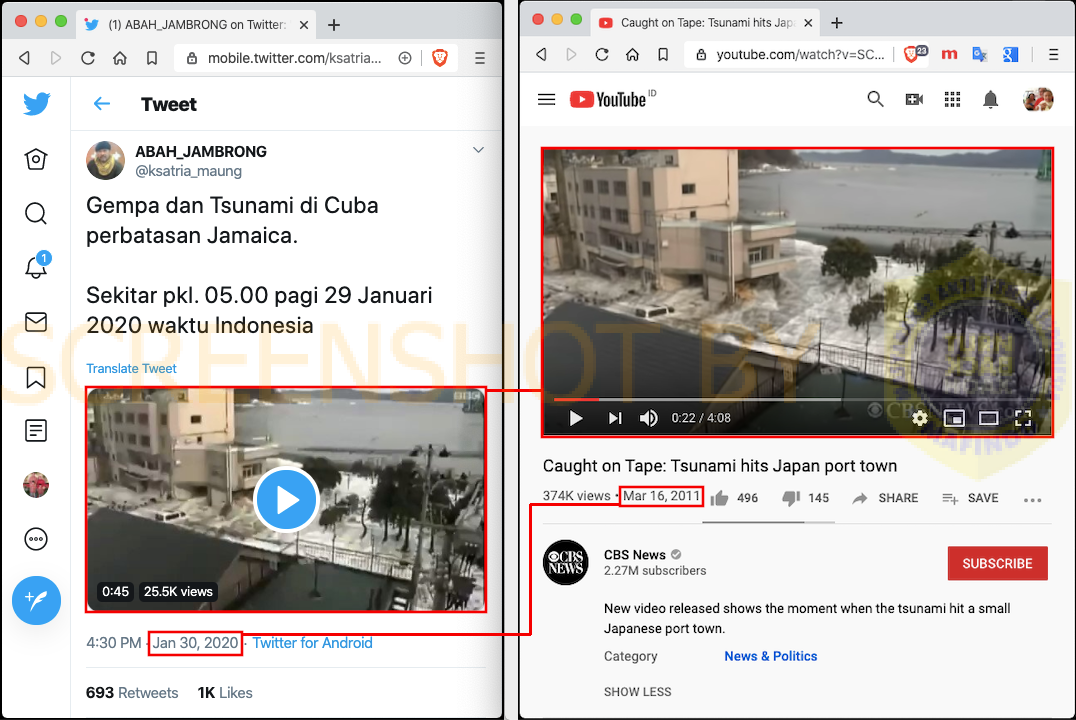Click YouTube create video camera icon
Image resolution: width=1076 pixels, height=720 pixels.
click(914, 100)
